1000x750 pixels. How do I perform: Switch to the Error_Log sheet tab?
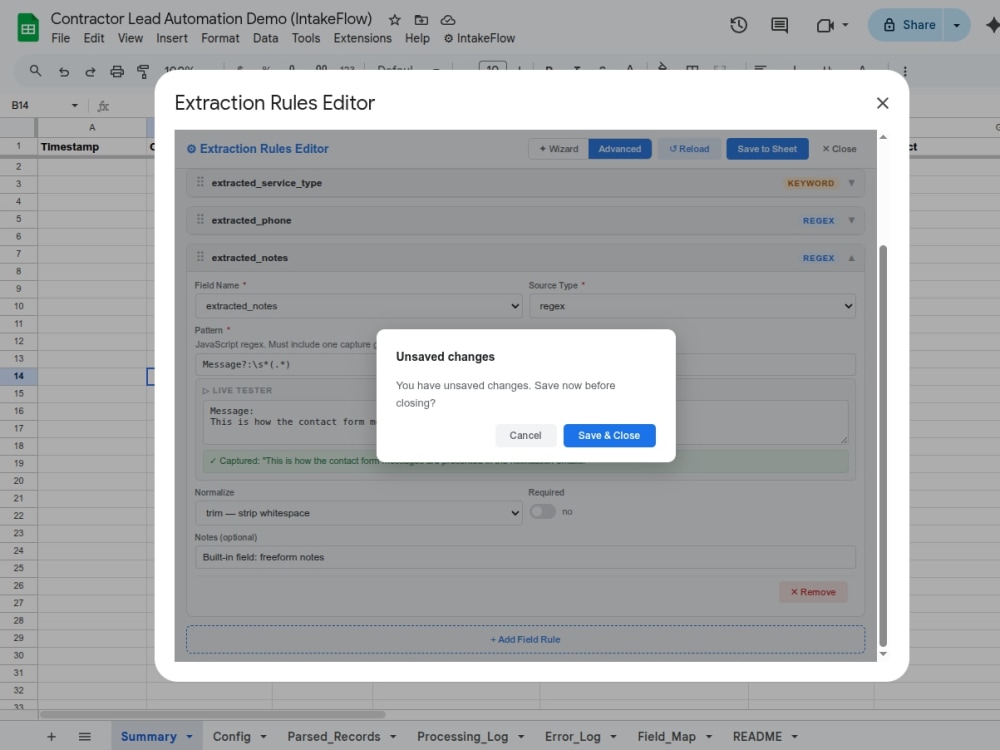[573, 737]
